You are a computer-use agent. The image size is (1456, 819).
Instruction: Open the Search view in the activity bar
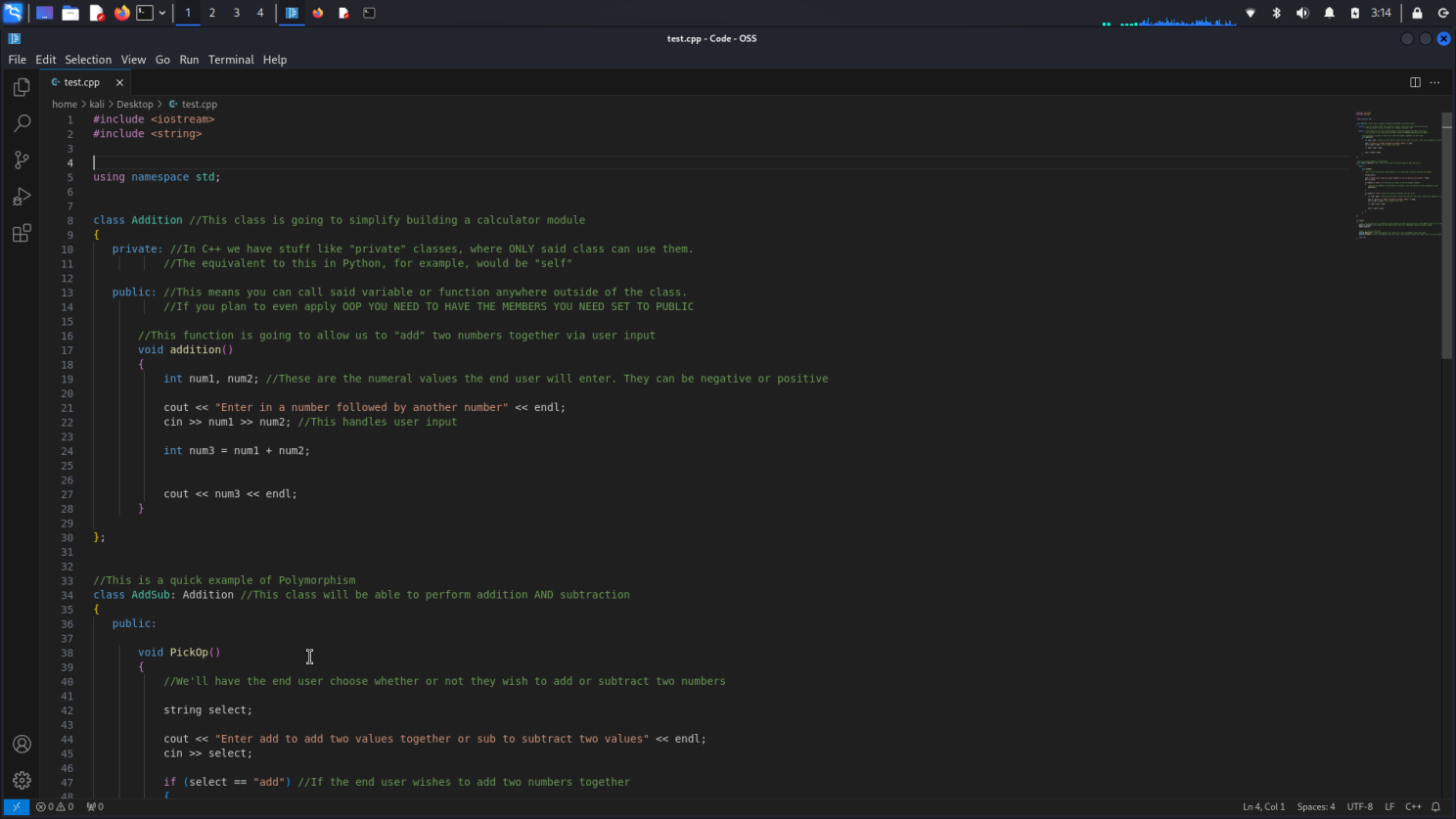(22, 123)
